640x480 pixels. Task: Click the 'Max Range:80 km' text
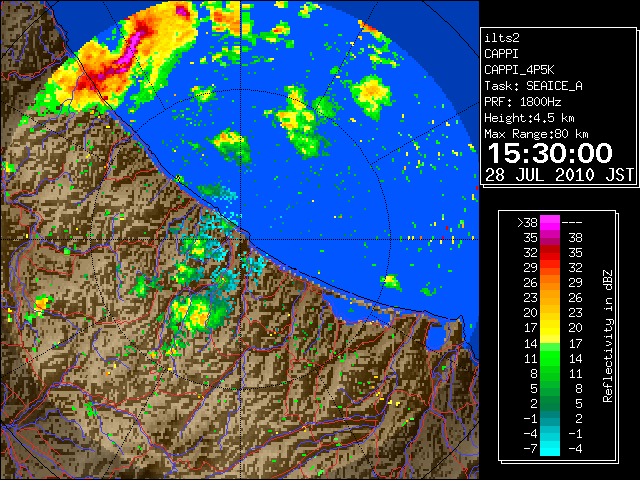tap(536, 134)
